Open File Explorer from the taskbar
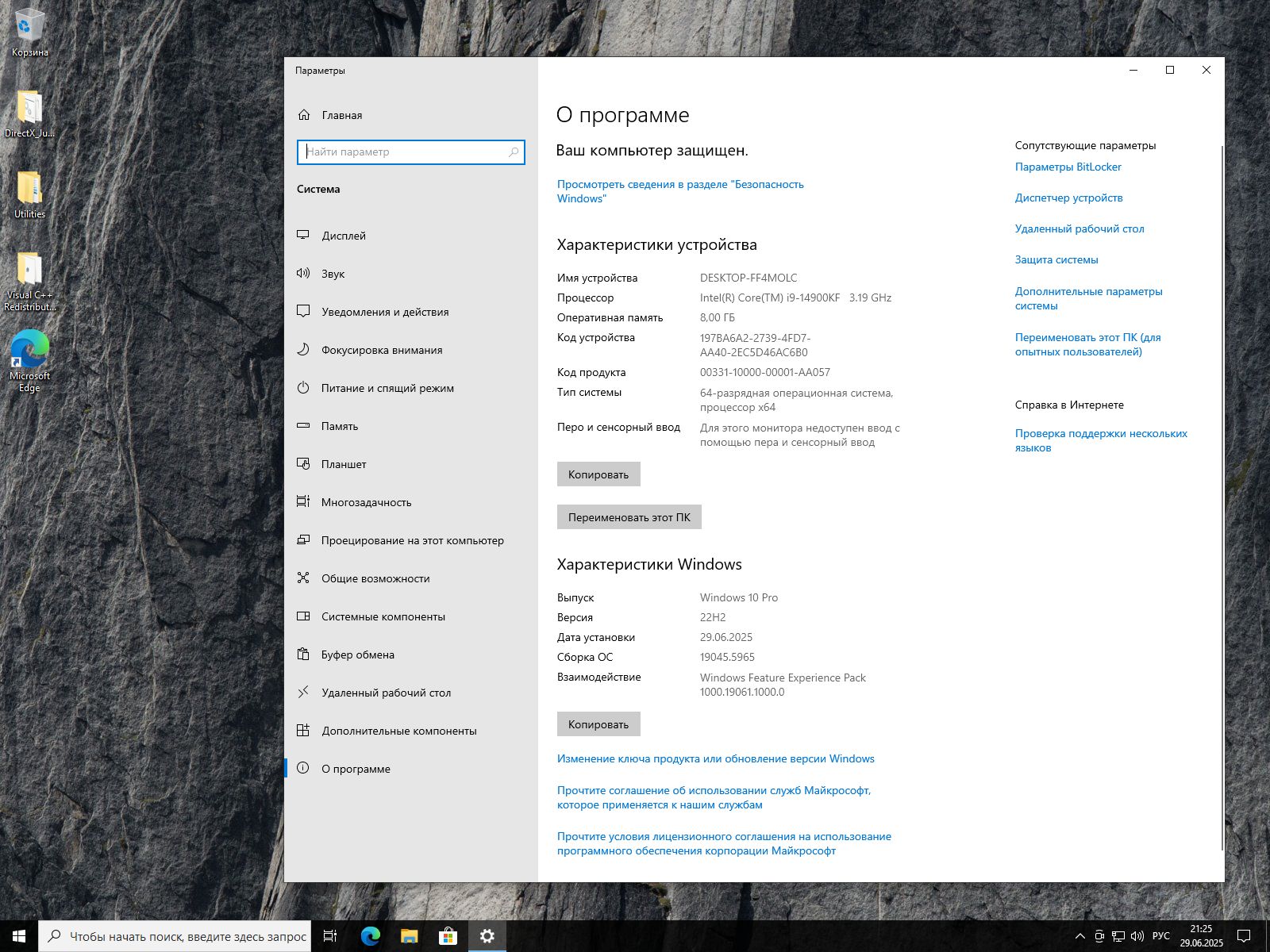Image resolution: width=1270 pixels, height=952 pixels. click(410, 936)
